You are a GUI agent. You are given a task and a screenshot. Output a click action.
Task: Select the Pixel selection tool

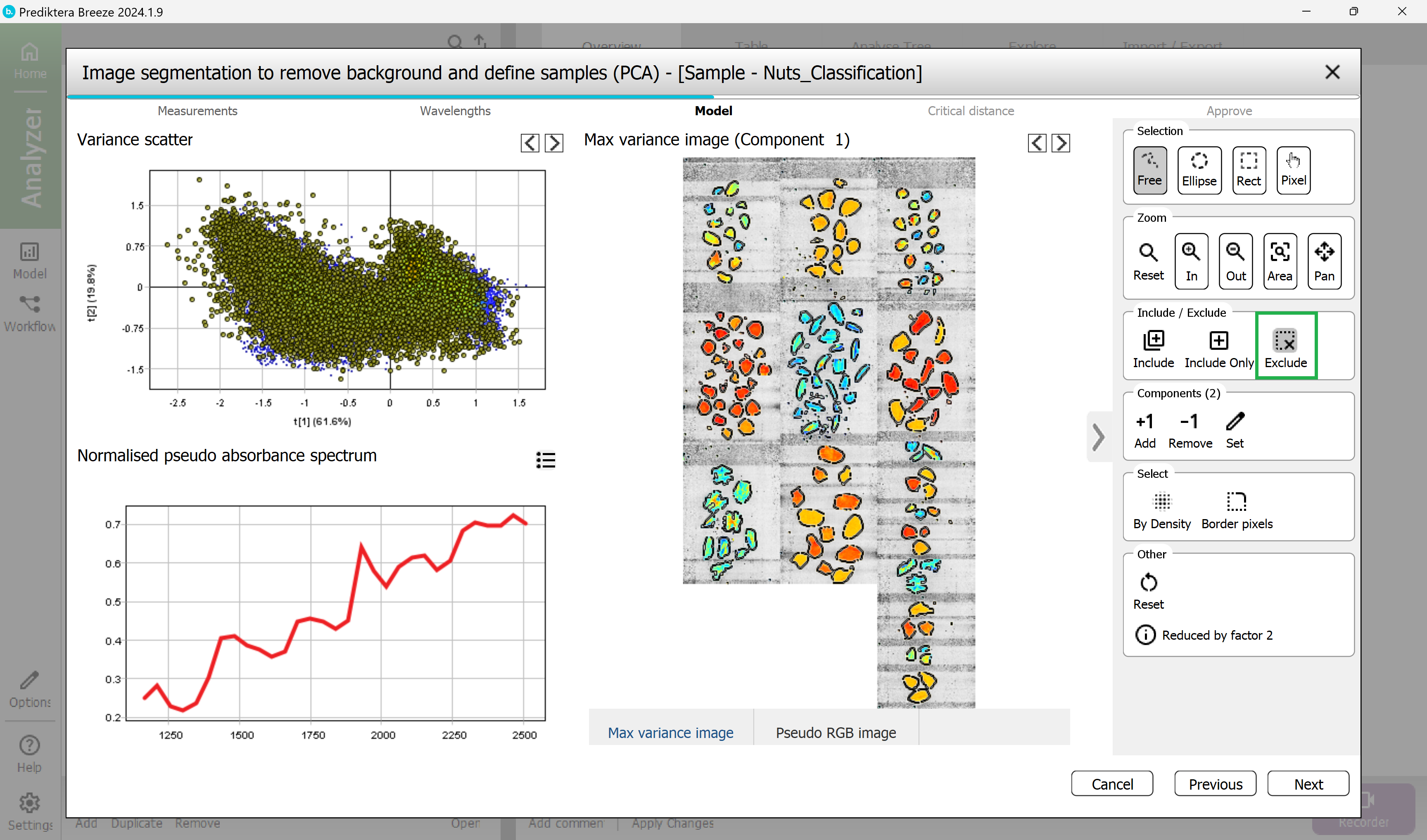[x=1293, y=167]
